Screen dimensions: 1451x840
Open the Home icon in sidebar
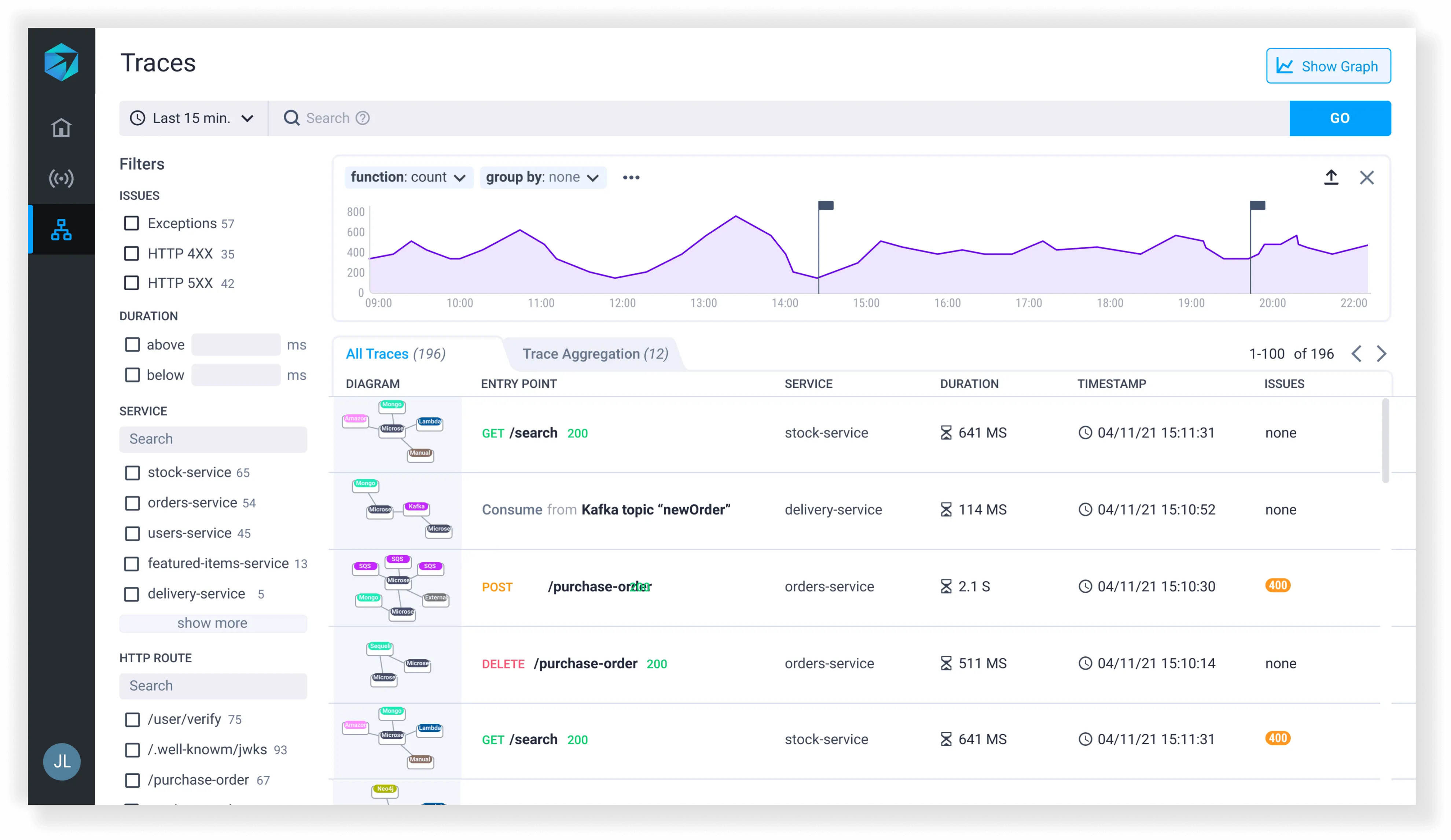tap(61, 127)
